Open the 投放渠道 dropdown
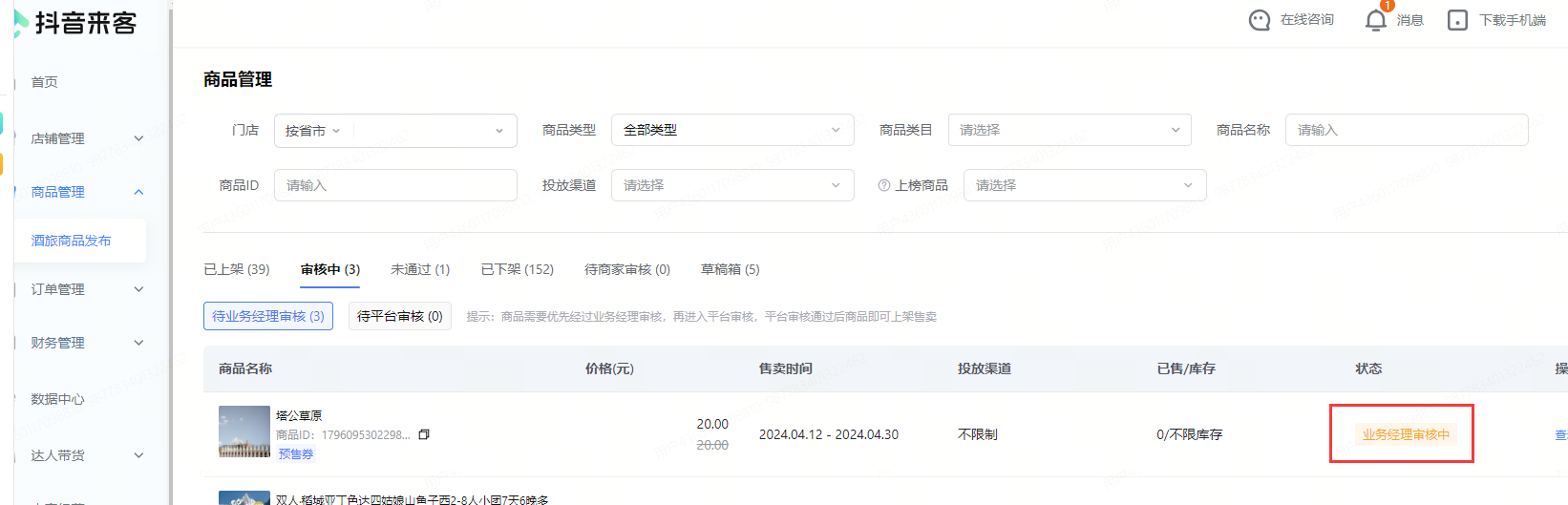Image resolution: width=1568 pixels, height=505 pixels. tap(731, 185)
